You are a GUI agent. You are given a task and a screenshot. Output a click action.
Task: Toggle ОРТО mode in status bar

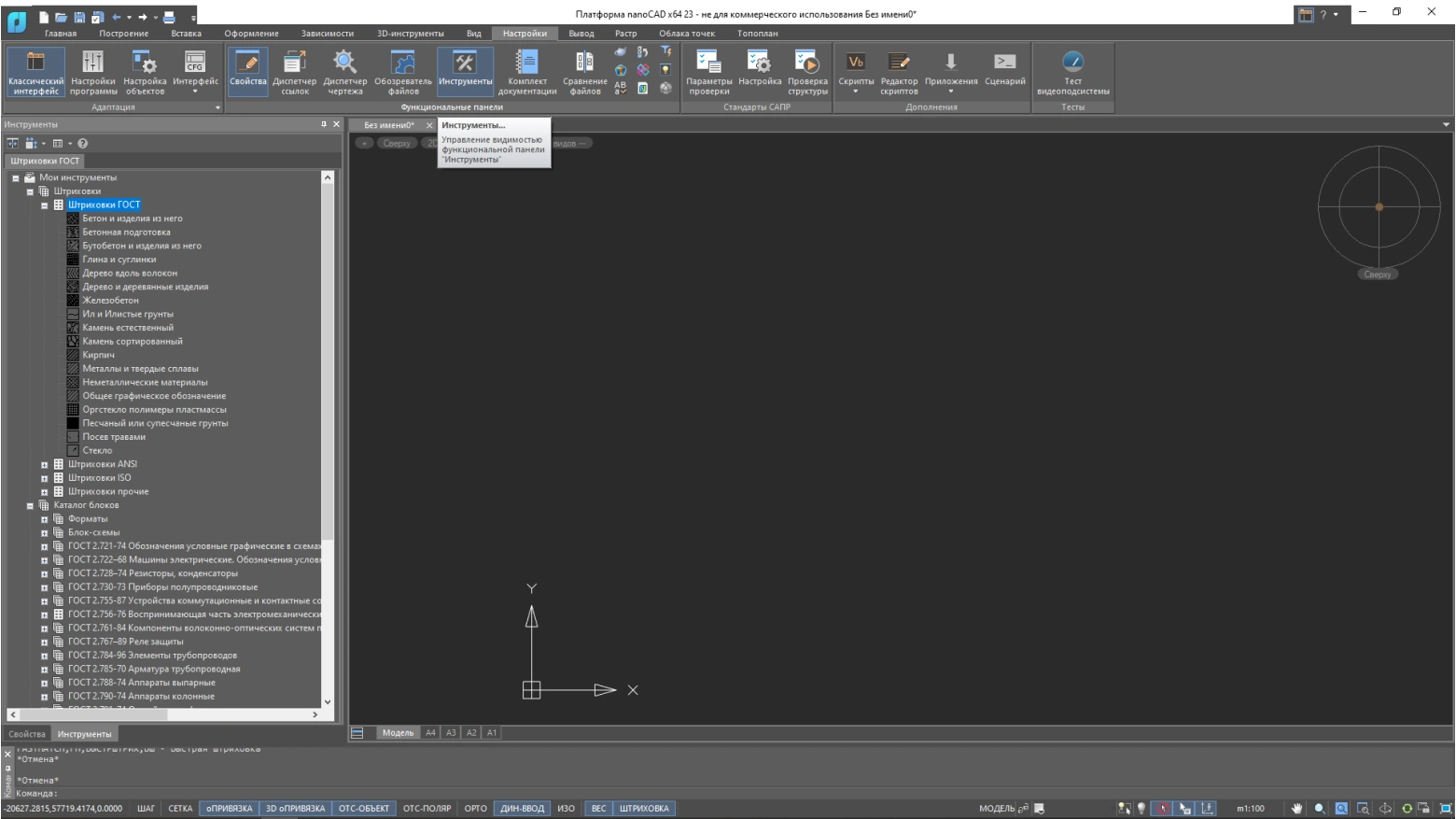[x=476, y=809]
